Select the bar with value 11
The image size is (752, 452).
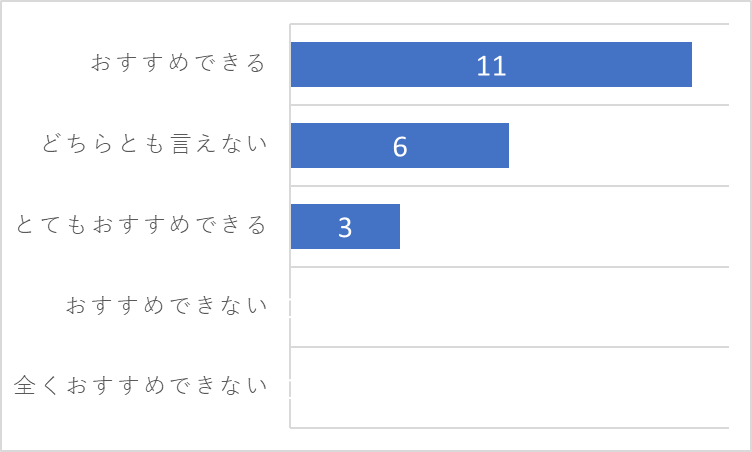point(491,64)
